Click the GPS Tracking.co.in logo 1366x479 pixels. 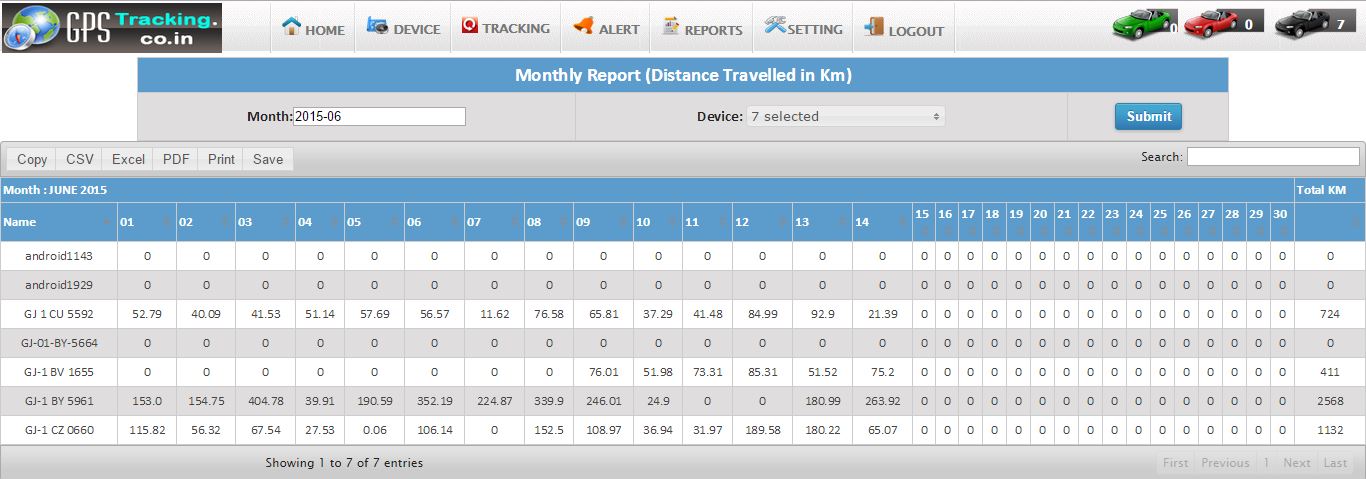coord(112,27)
